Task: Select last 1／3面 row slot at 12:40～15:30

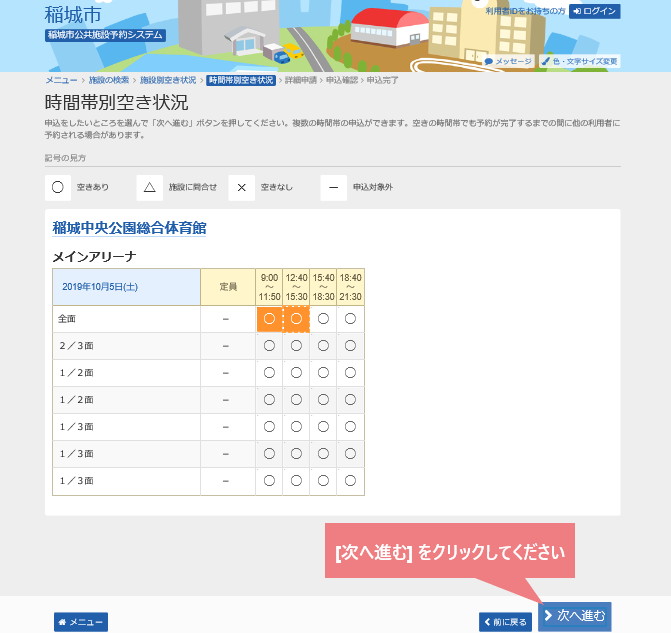Action: (296, 481)
